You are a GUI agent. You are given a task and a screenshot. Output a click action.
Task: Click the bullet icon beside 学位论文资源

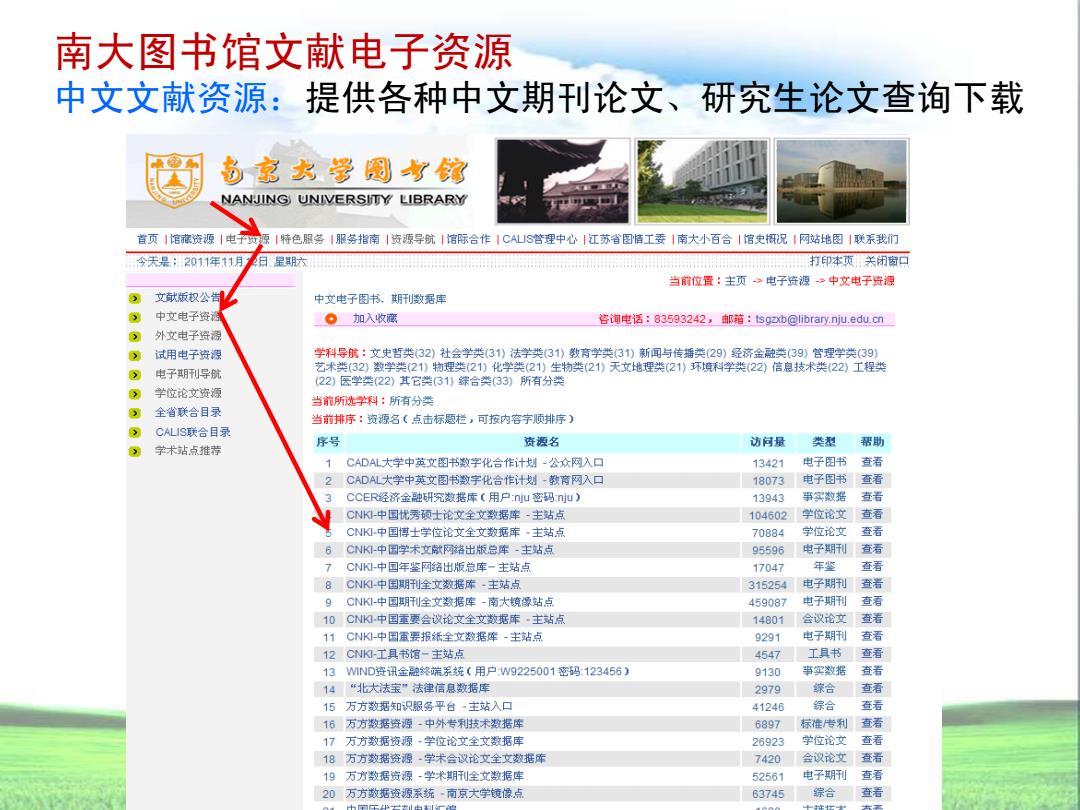tap(135, 394)
